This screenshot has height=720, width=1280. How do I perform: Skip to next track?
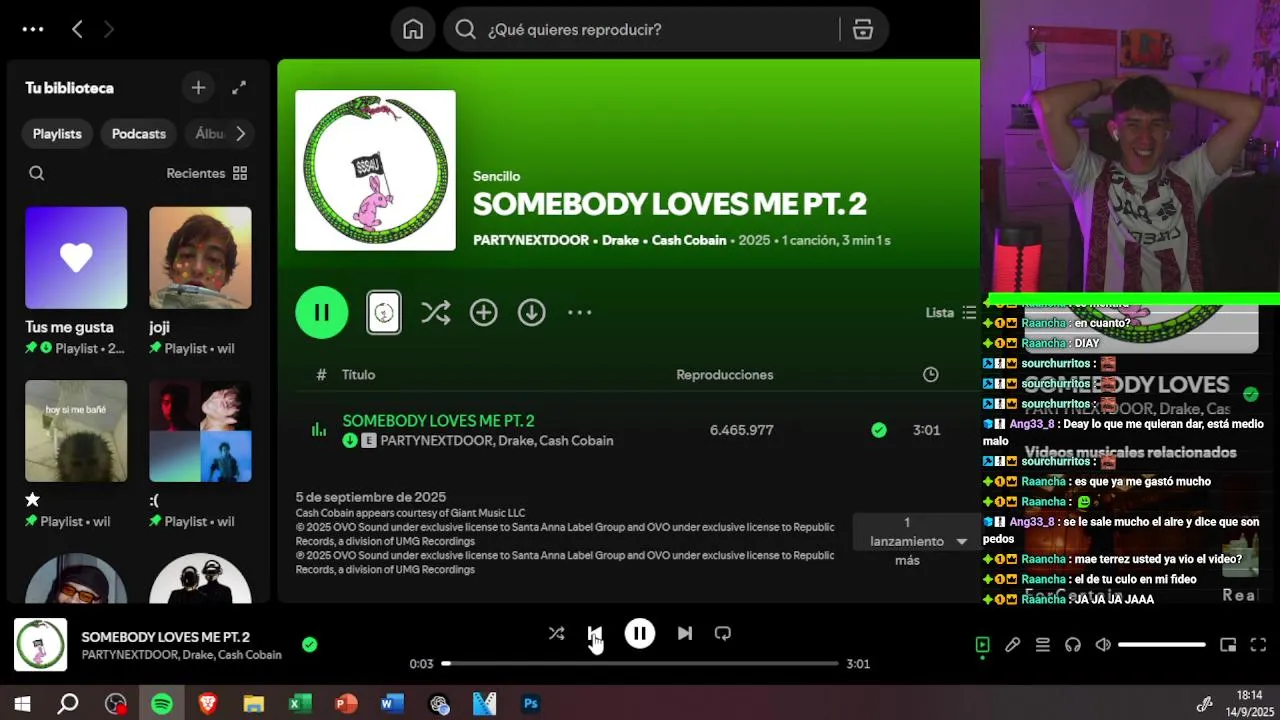click(x=685, y=633)
